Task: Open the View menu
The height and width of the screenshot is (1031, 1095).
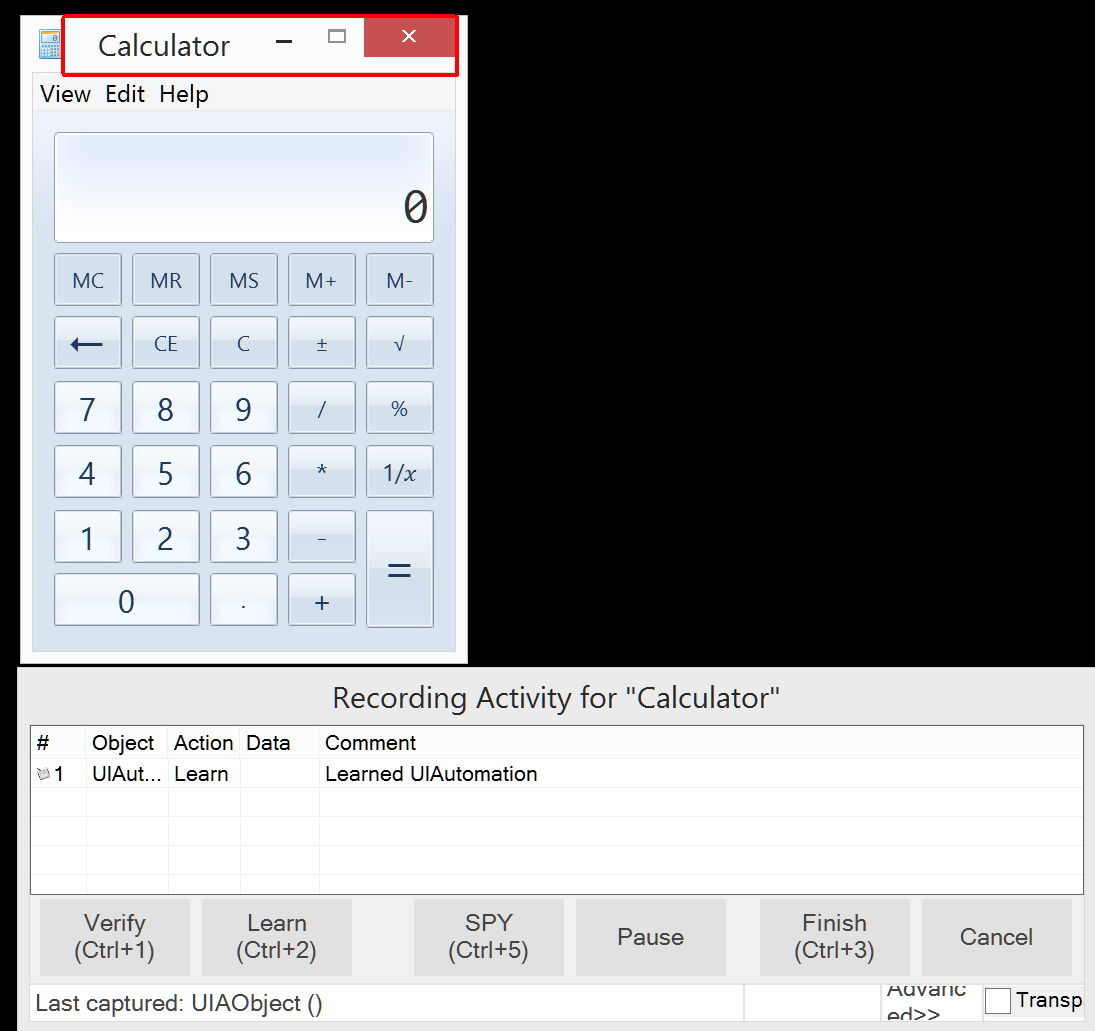Action: [65, 94]
